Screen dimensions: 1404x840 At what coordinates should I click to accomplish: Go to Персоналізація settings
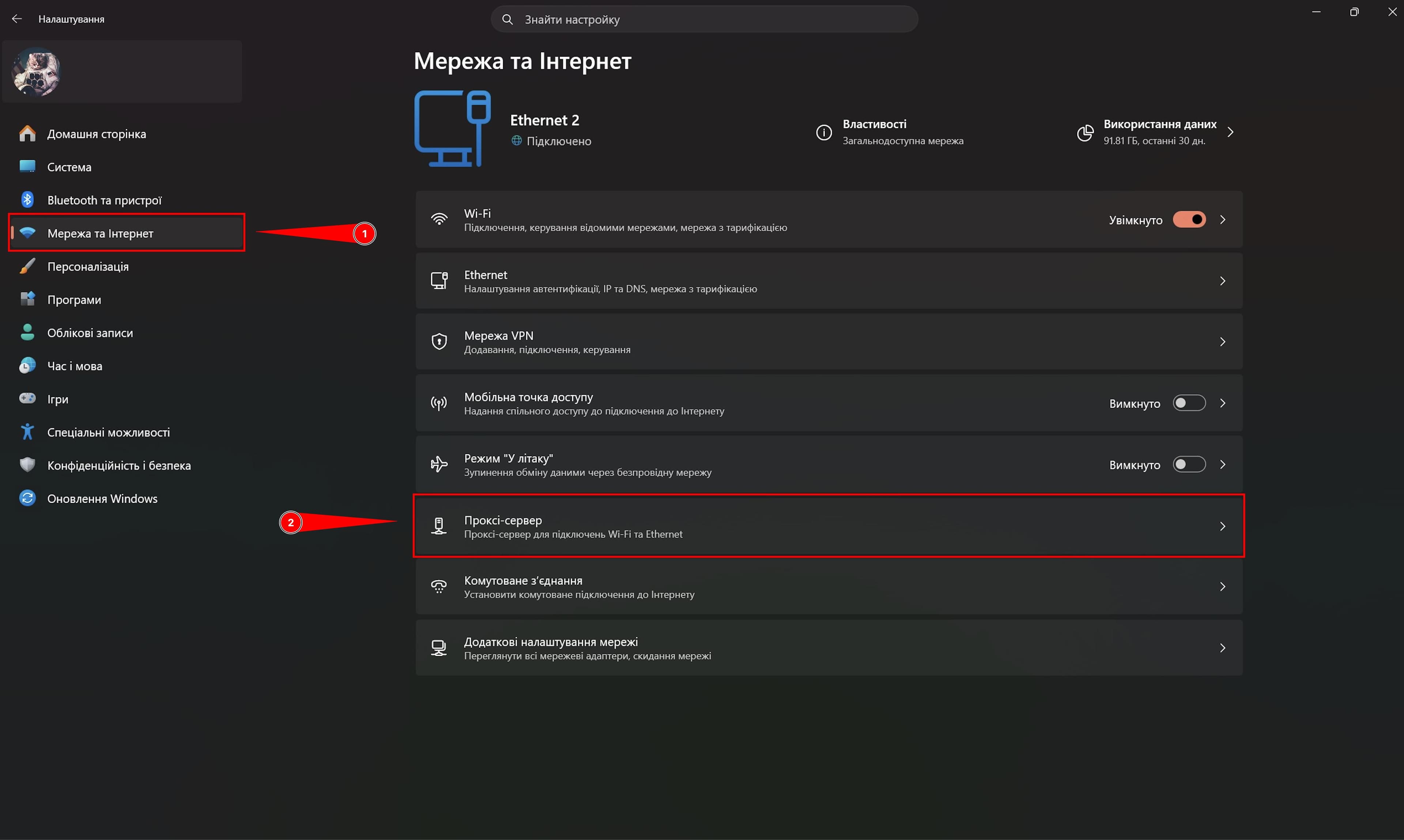pyautogui.click(x=126, y=266)
